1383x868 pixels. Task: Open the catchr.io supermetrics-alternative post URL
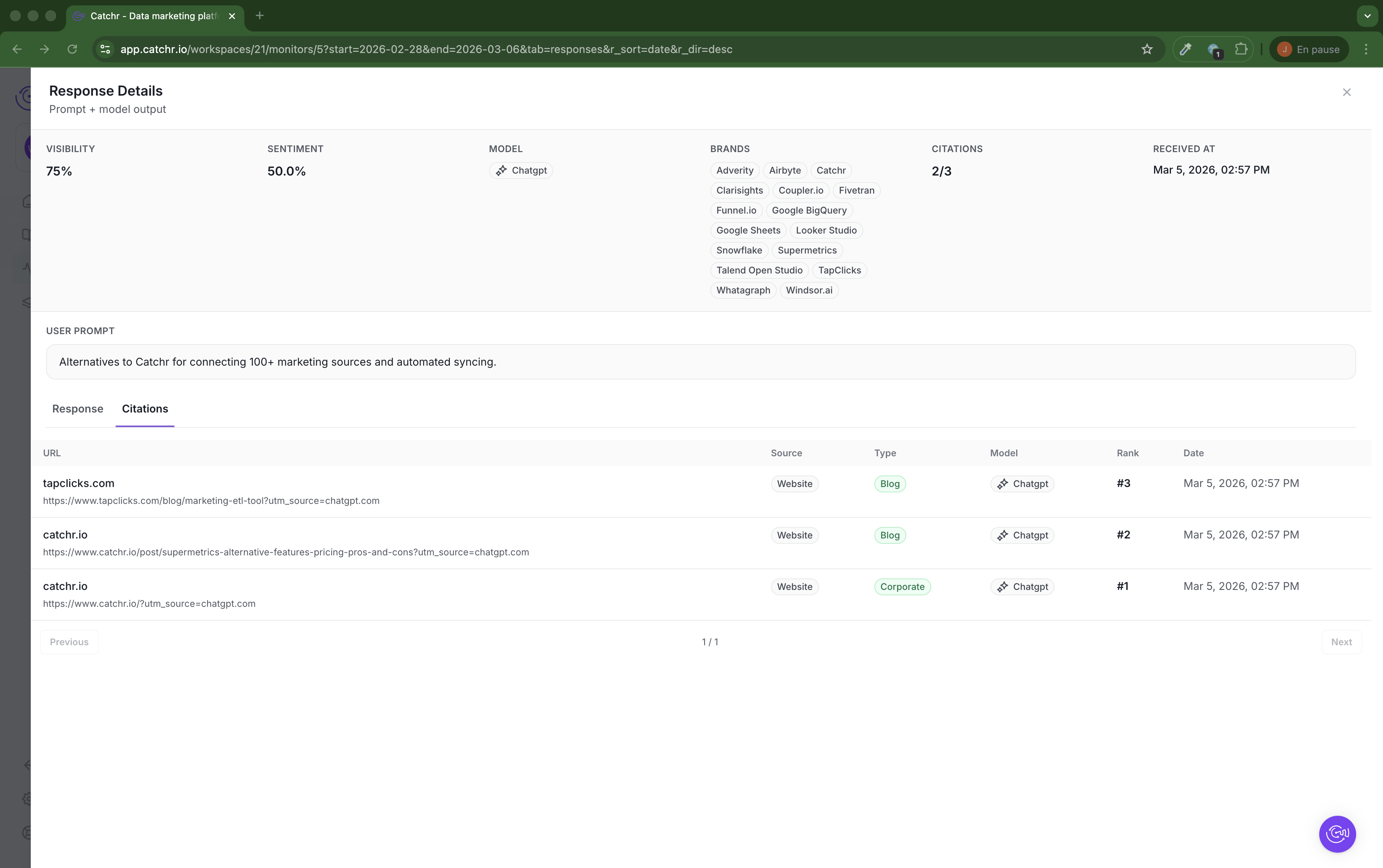tap(285, 552)
